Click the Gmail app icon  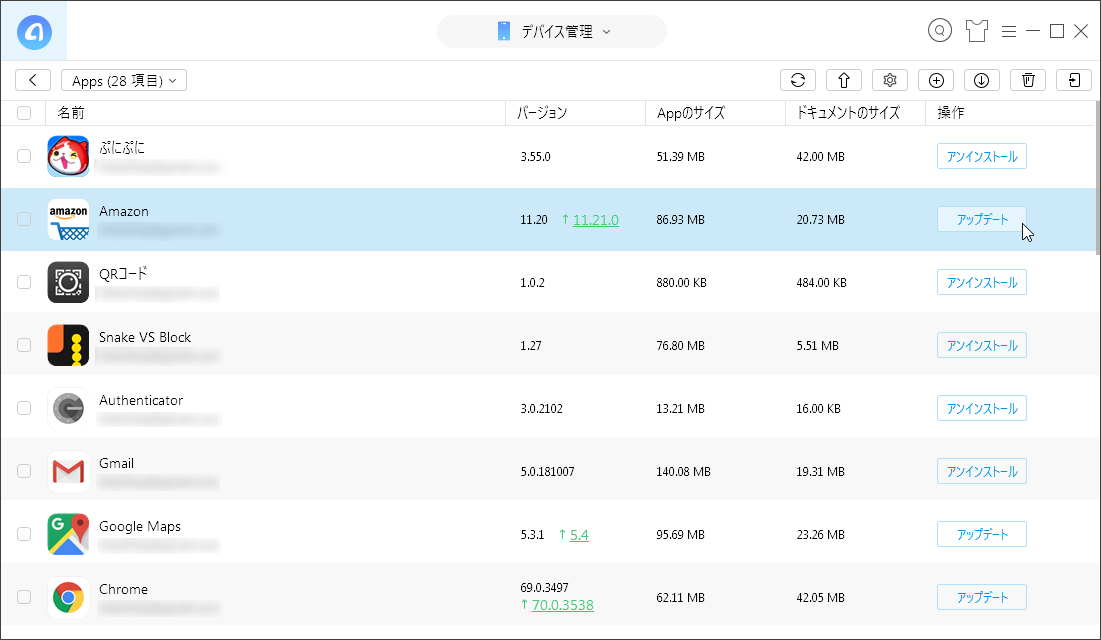68,471
